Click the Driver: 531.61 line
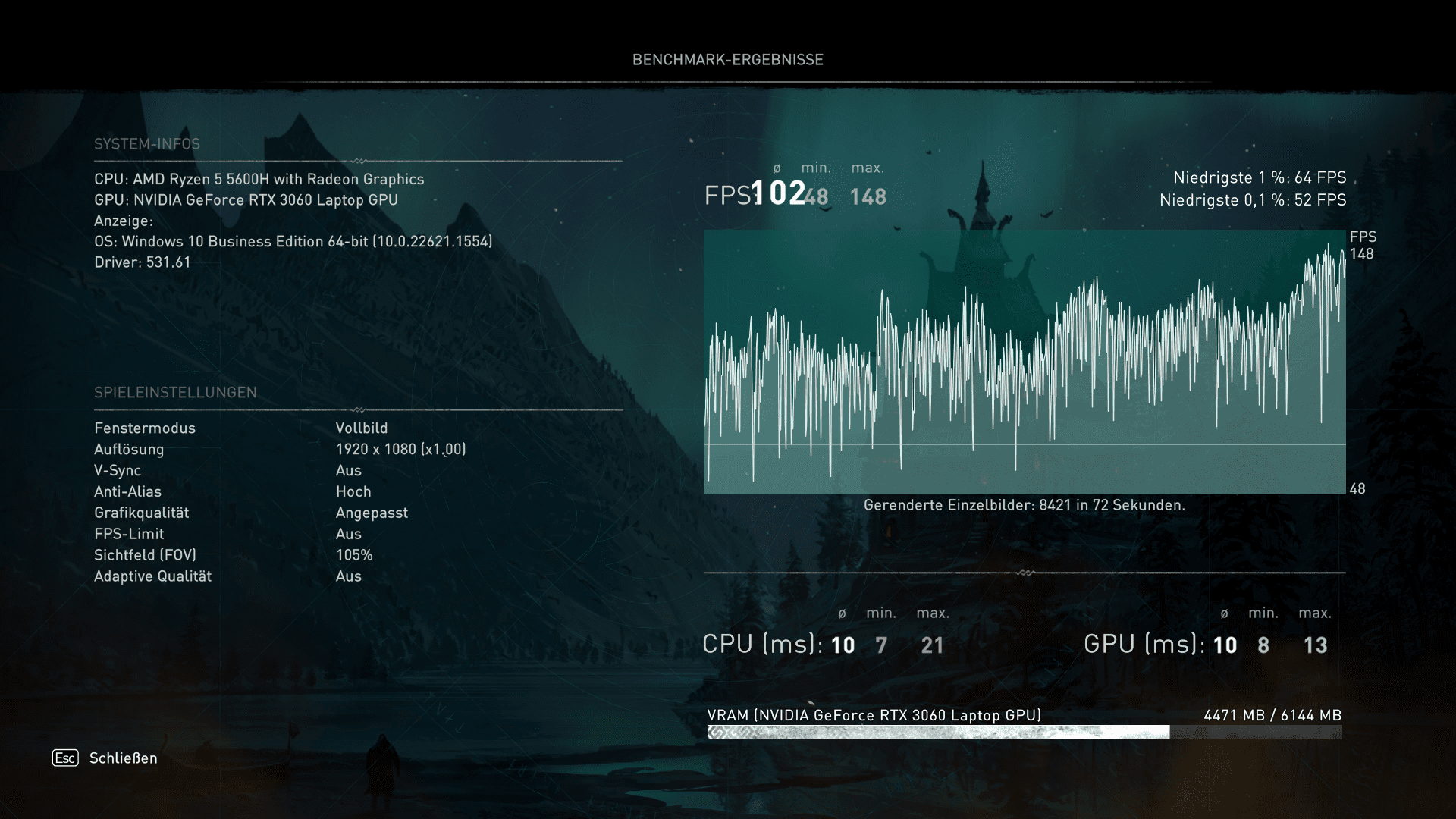Viewport: 1456px width, 819px height. 143,262
